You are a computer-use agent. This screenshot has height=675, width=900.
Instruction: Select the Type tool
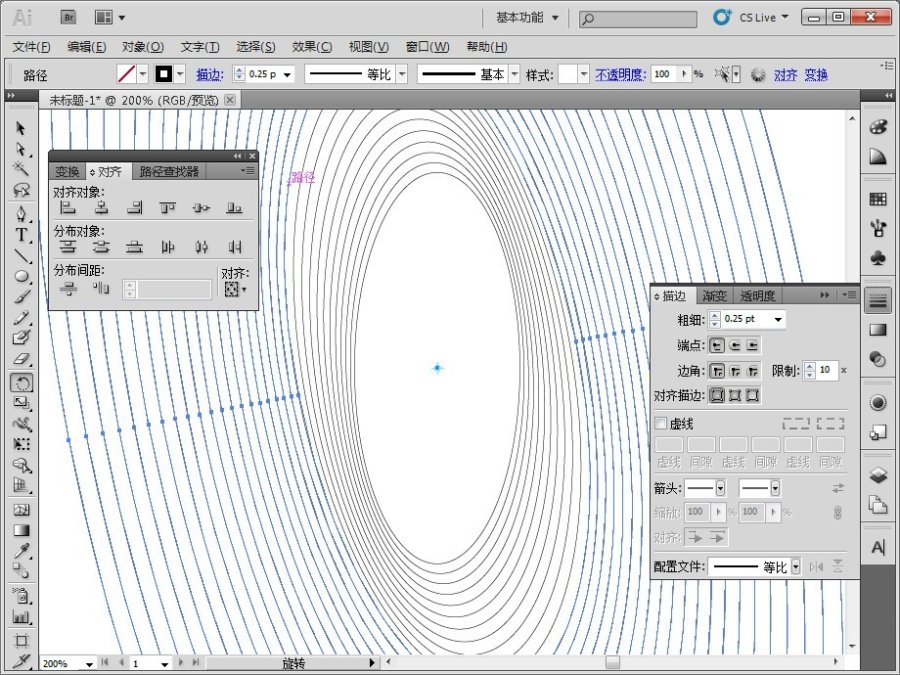tap(21, 235)
